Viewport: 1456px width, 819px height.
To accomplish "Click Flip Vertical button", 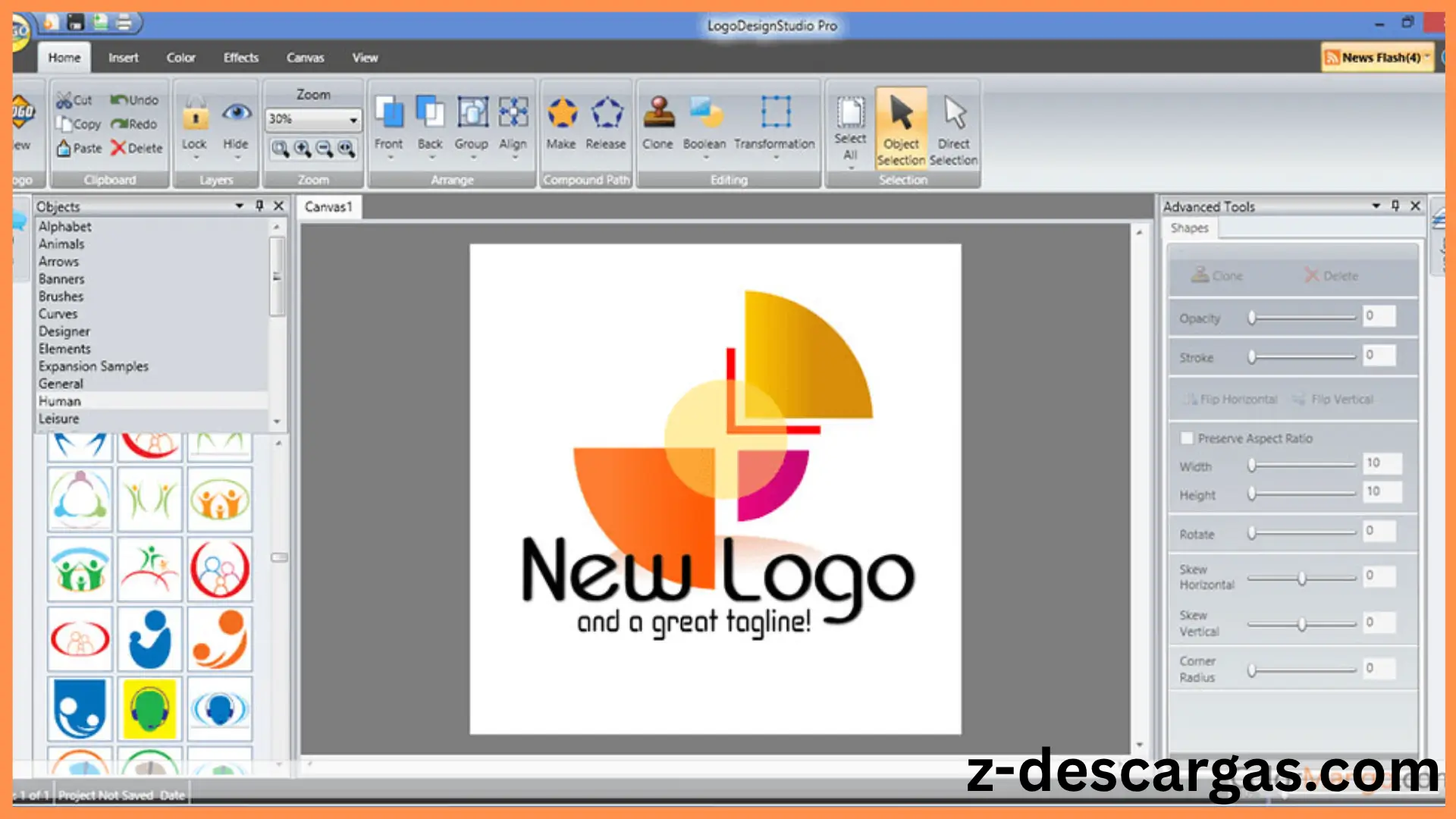I will coord(1334,399).
